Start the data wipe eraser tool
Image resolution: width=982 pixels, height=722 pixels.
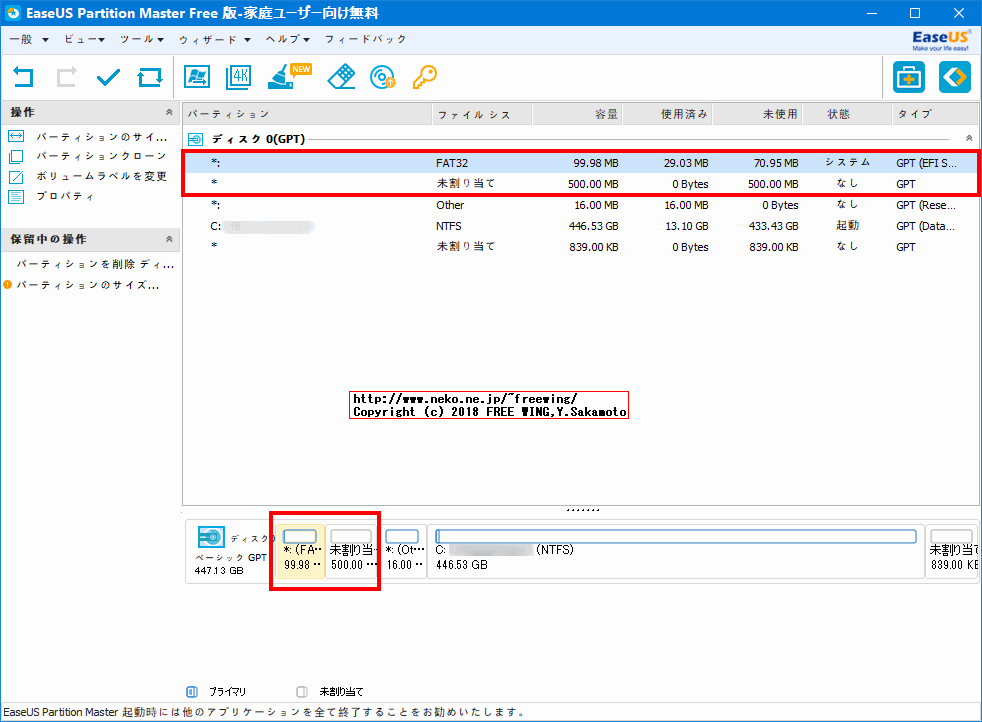(x=340, y=77)
